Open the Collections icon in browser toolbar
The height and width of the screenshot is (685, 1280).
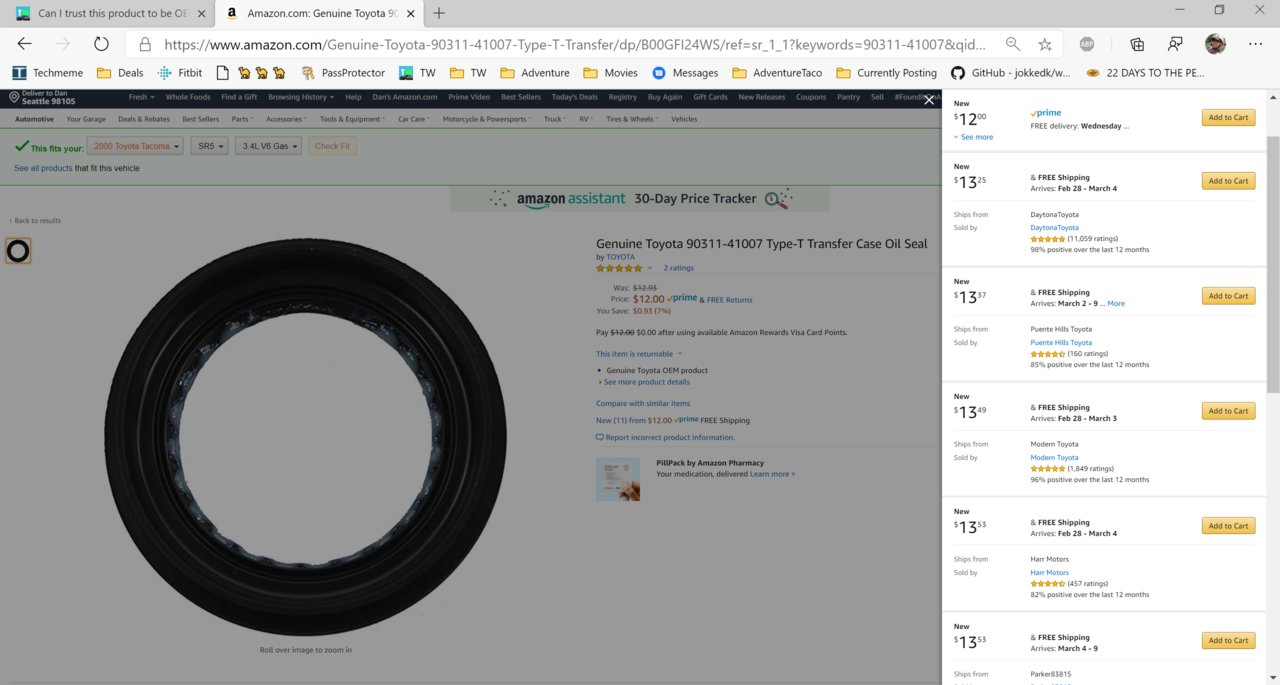pos(1137,44)
